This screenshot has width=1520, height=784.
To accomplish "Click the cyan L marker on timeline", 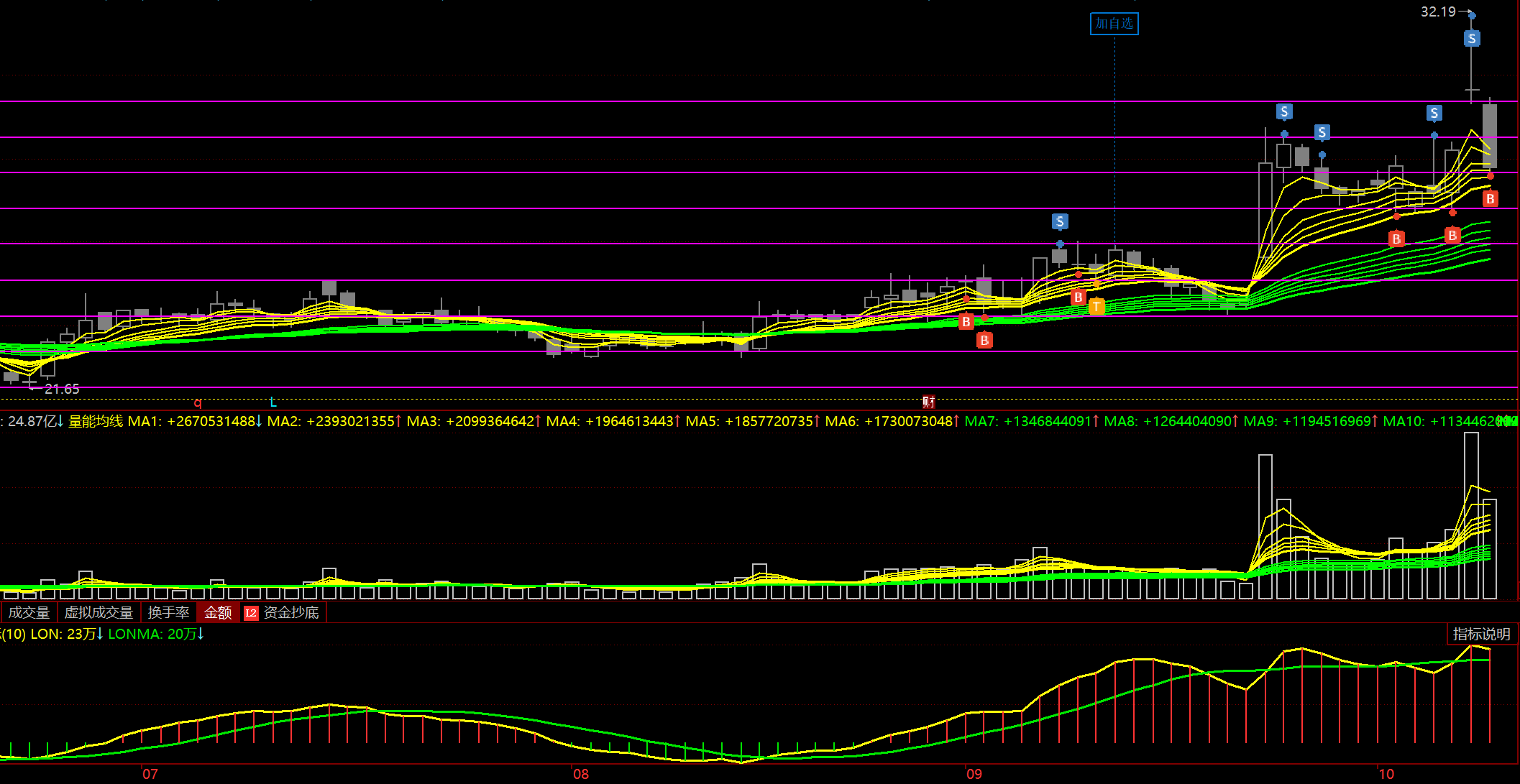I will coord(273,402).
